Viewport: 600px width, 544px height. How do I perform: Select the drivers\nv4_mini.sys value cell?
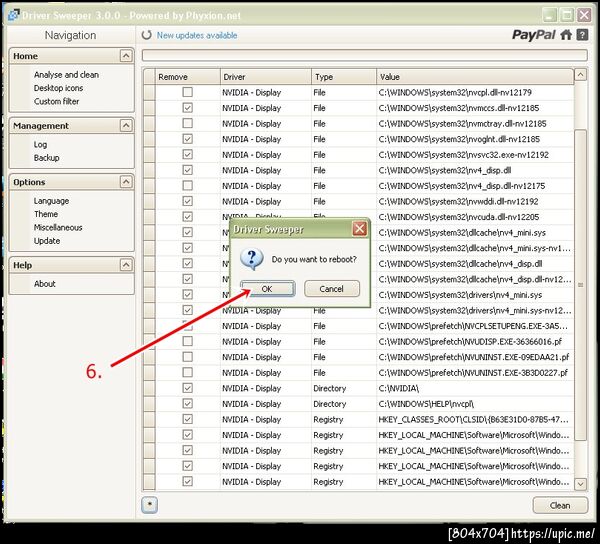[475, 295]
